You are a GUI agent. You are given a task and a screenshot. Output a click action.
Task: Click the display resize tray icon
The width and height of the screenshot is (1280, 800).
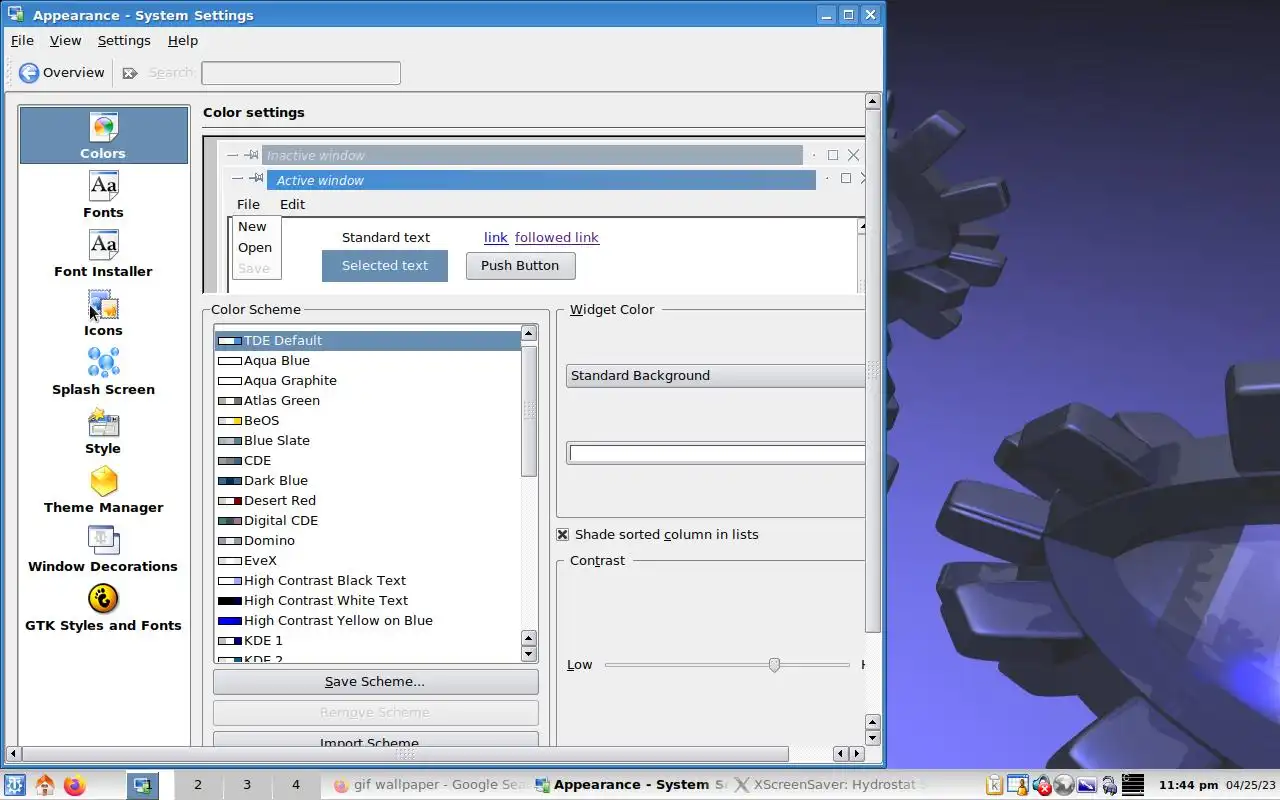tap(1087, 785)
